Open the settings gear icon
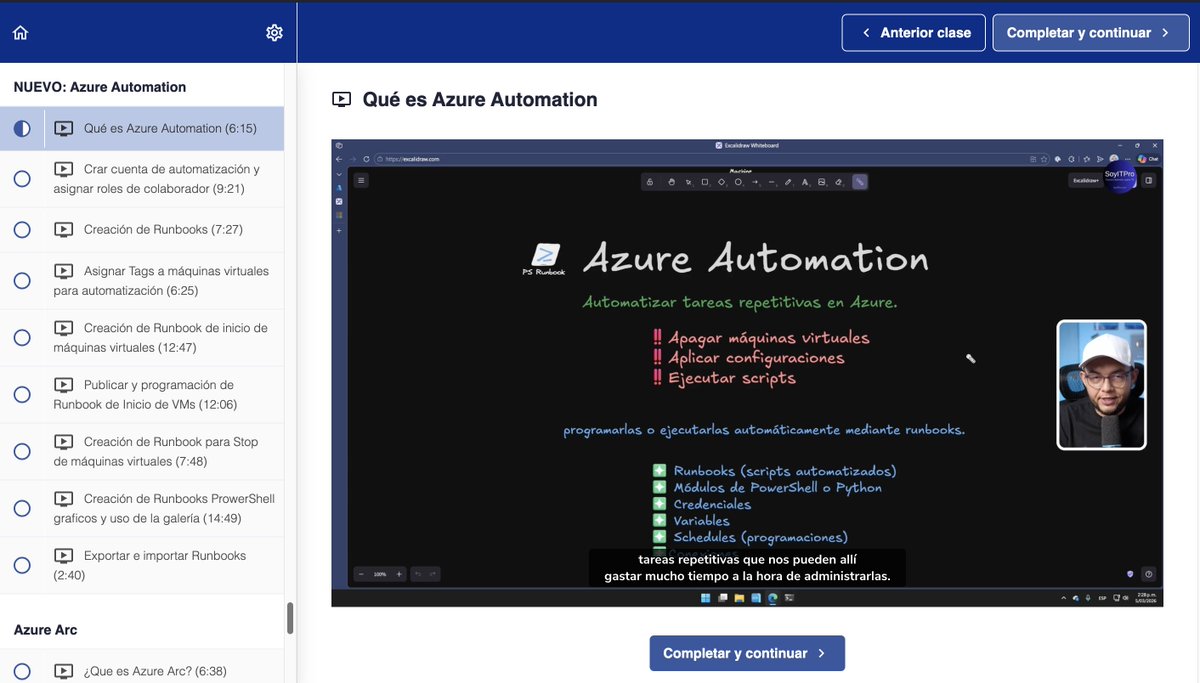The height and width of the screenshot is (683, 1200). point(274,33)
